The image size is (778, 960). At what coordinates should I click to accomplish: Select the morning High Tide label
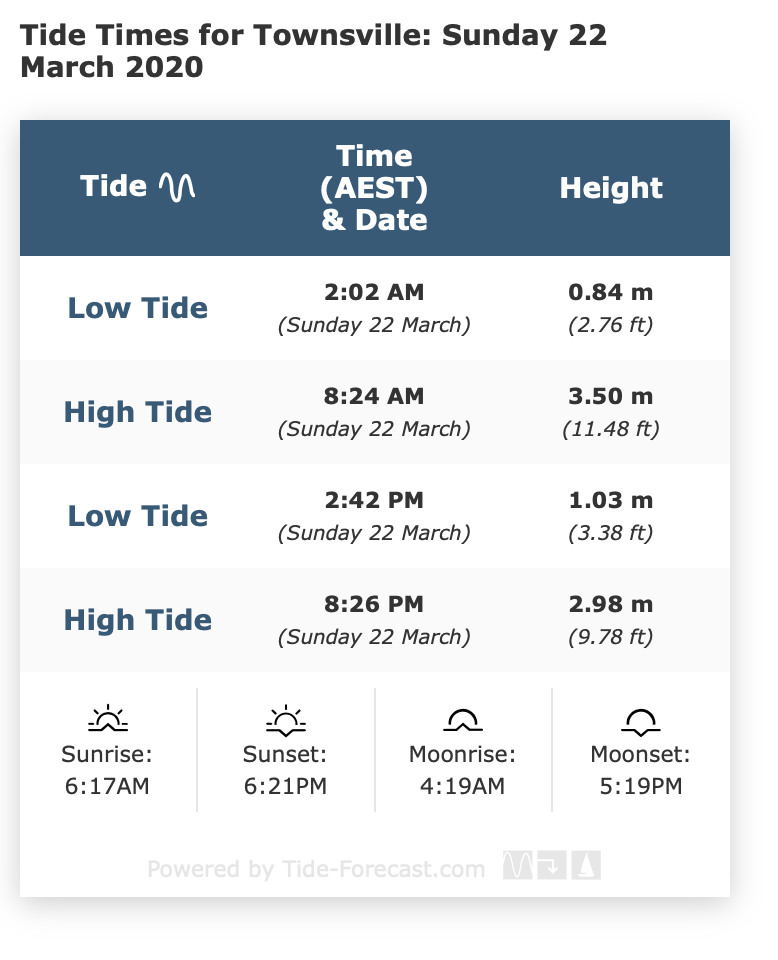138,412
